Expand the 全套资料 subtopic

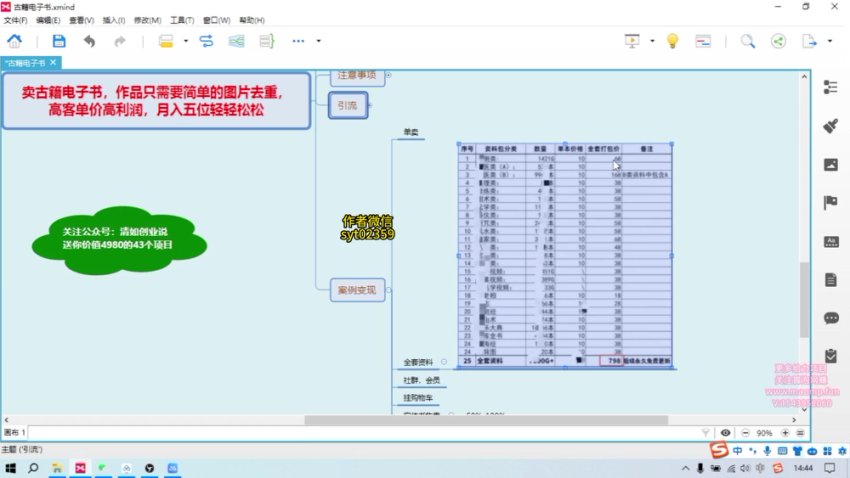(442, 361)
